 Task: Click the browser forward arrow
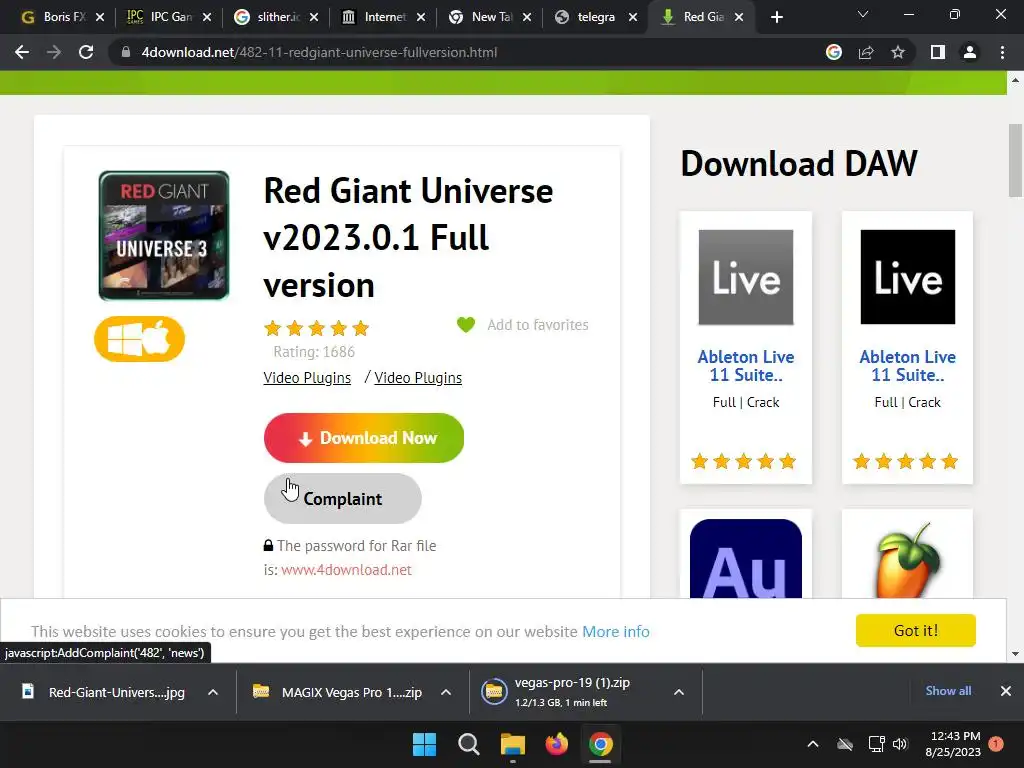coord(54,52)
